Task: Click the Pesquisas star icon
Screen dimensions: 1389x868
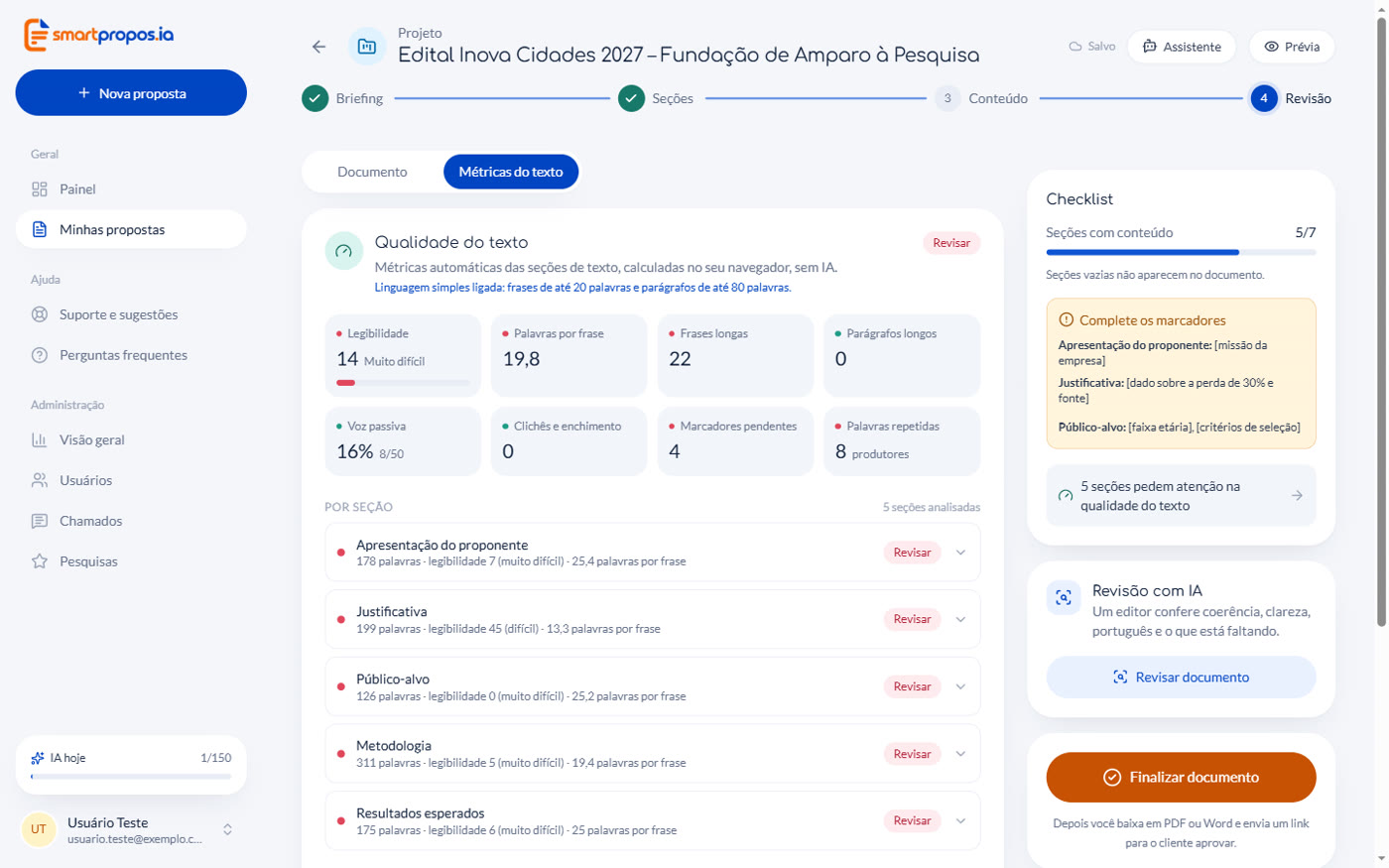Action: (x=40, y=561)
